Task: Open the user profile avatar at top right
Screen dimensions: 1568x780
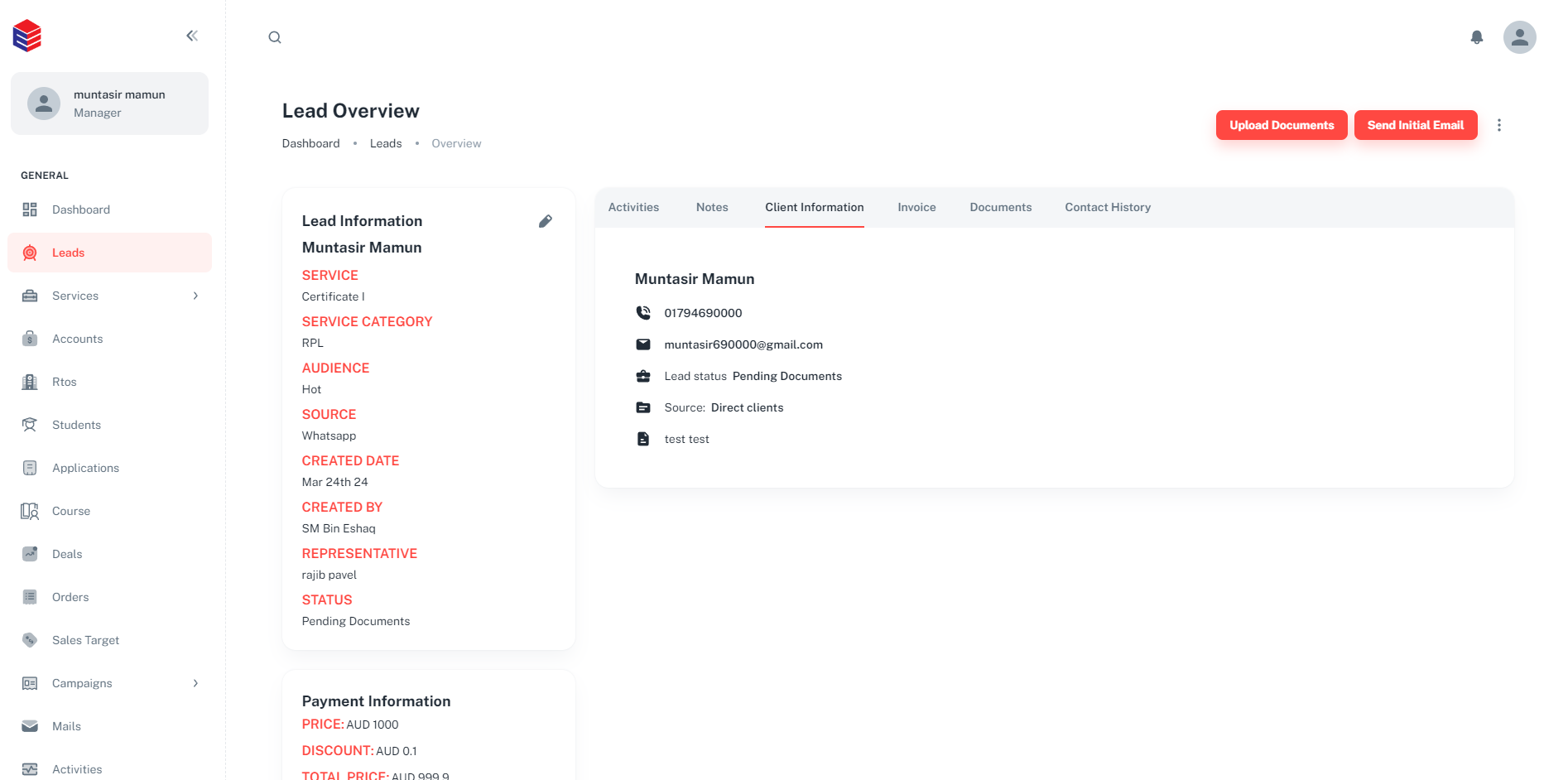Action: tap(1519, 37)
